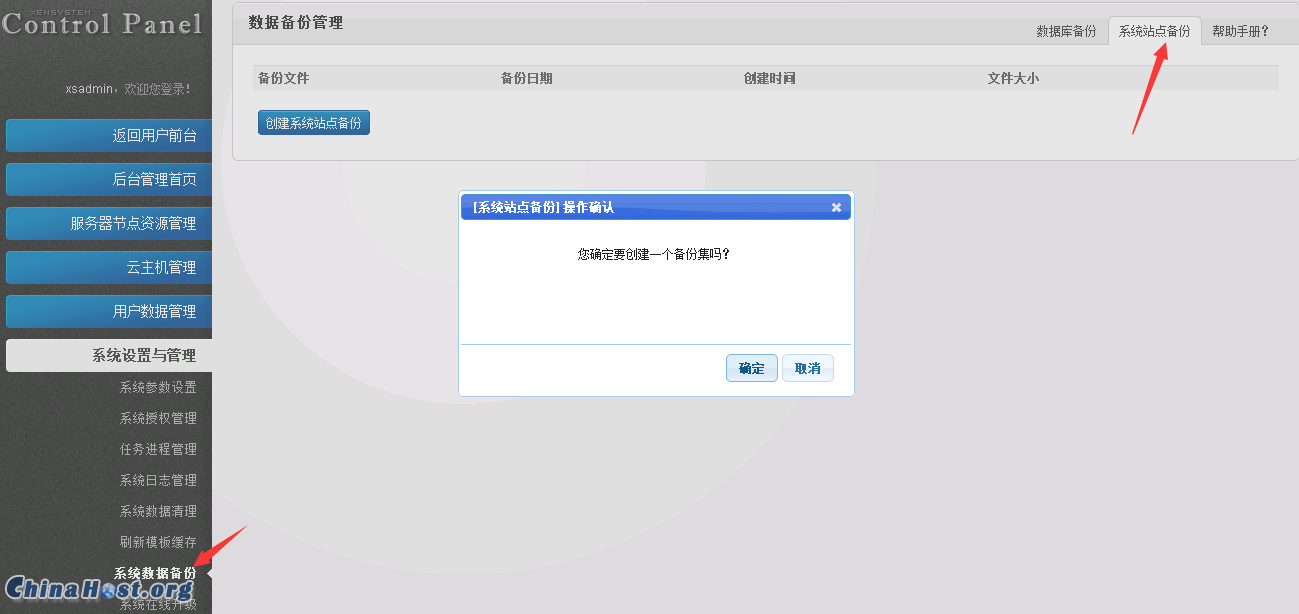Close the 操作确认 dialog with X icon
1299x614 pixels.
836,208
